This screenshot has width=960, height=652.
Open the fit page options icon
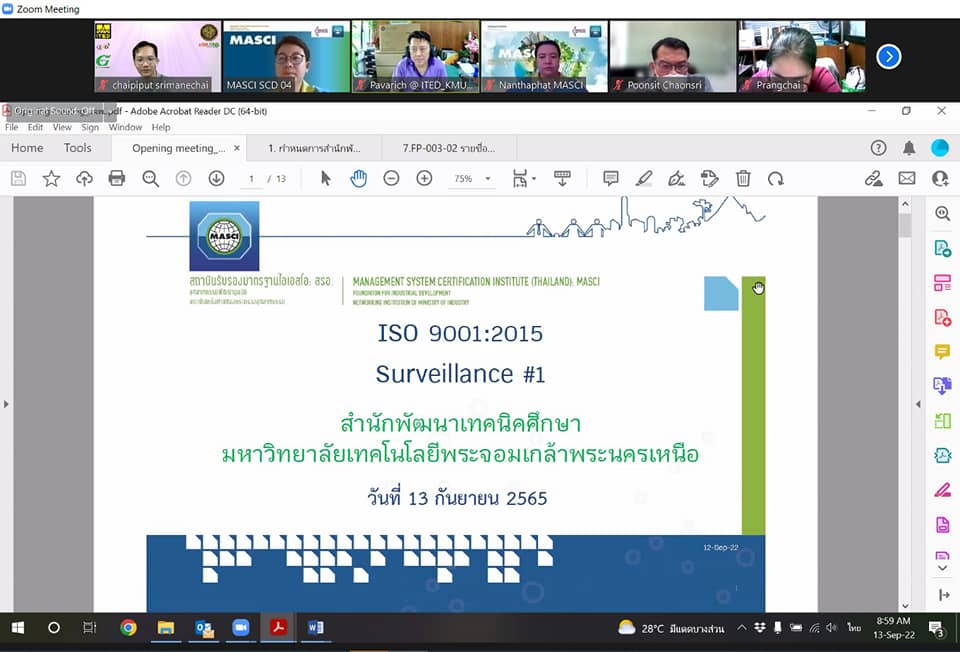[523, 179]
